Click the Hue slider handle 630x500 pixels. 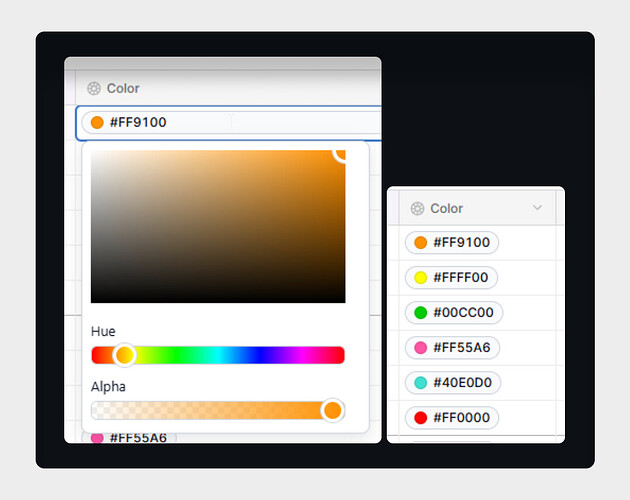click(x=125, y=355)
